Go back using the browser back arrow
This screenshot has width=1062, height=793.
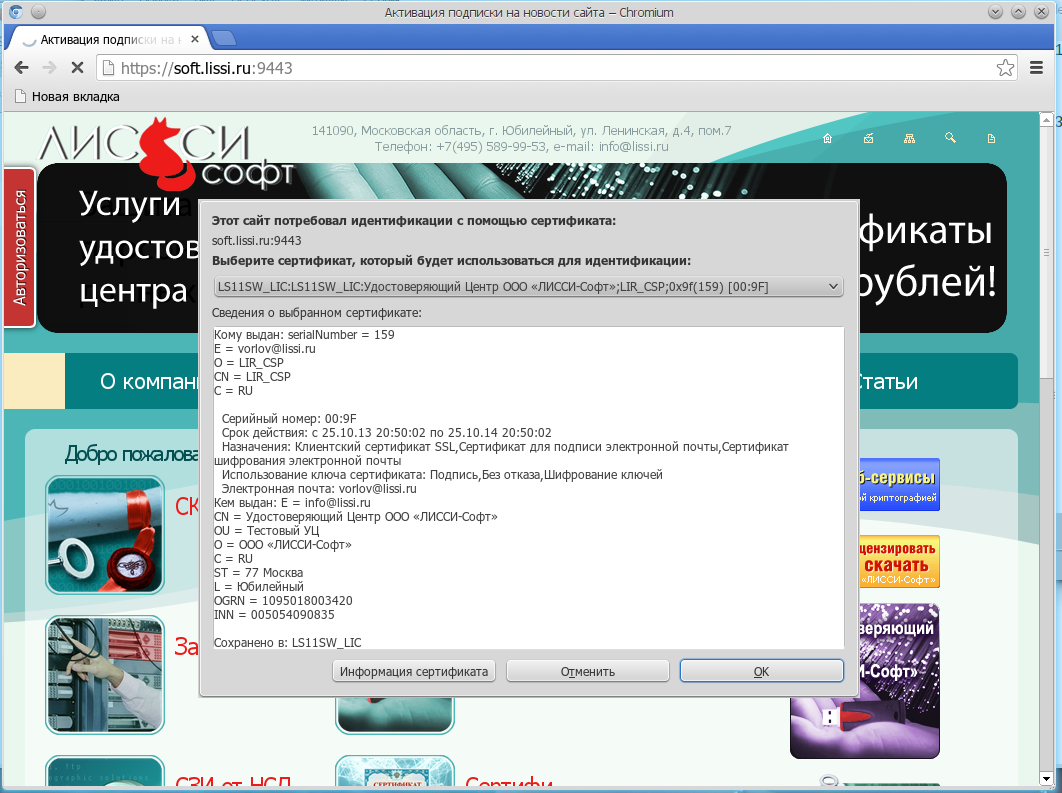[21, 68]
